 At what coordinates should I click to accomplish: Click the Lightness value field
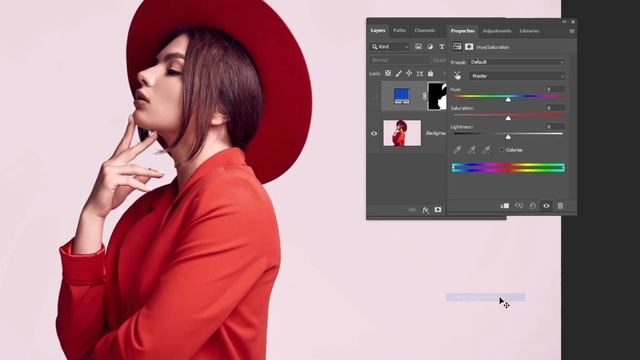556,127
